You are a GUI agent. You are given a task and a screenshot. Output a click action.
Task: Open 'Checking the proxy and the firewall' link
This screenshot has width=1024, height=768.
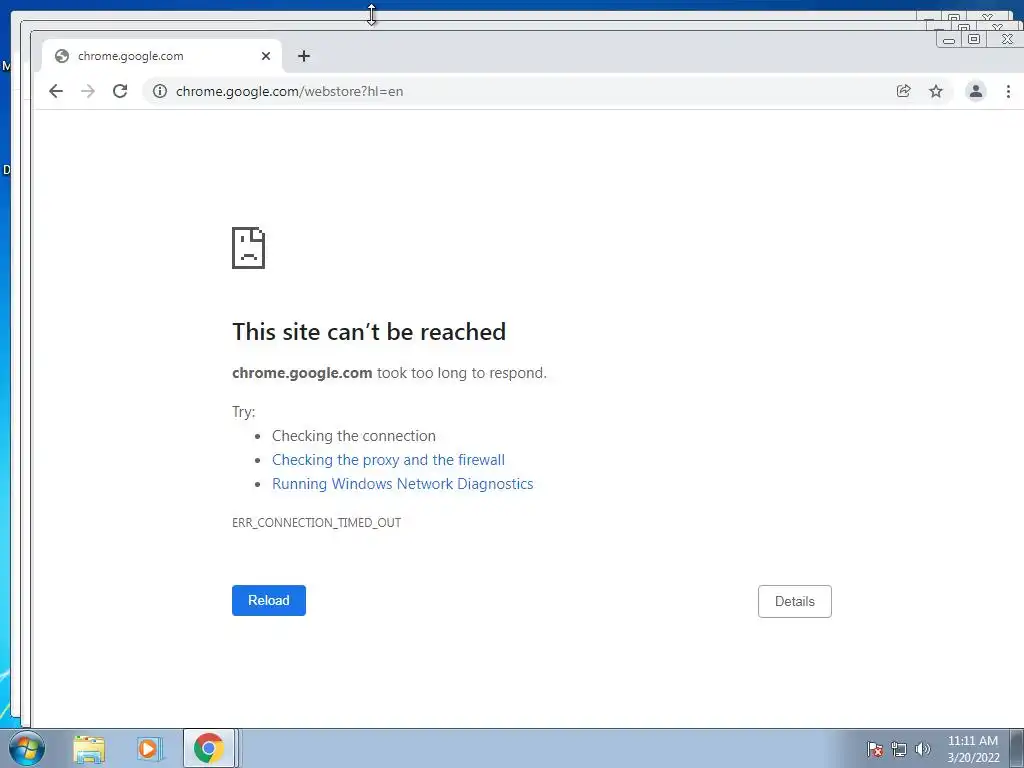[389, 460]
